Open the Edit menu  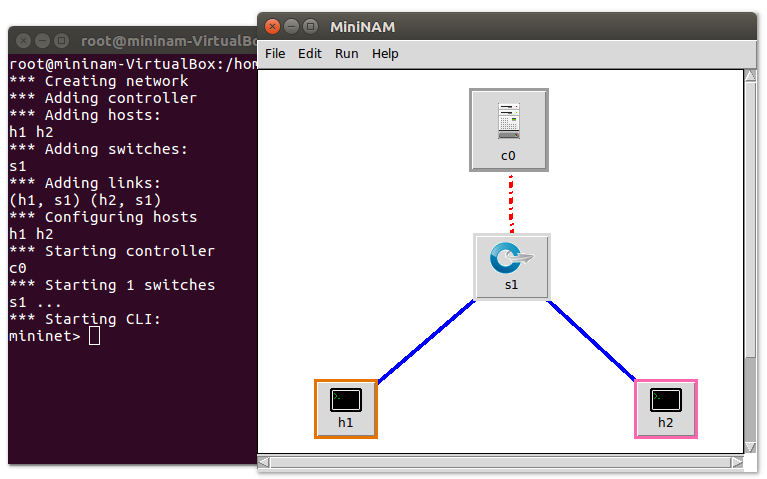(x=310, y=54)
